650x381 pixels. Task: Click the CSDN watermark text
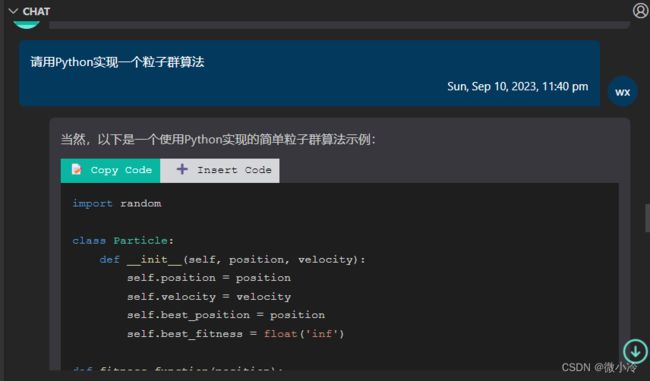click(x=599, y=367)
